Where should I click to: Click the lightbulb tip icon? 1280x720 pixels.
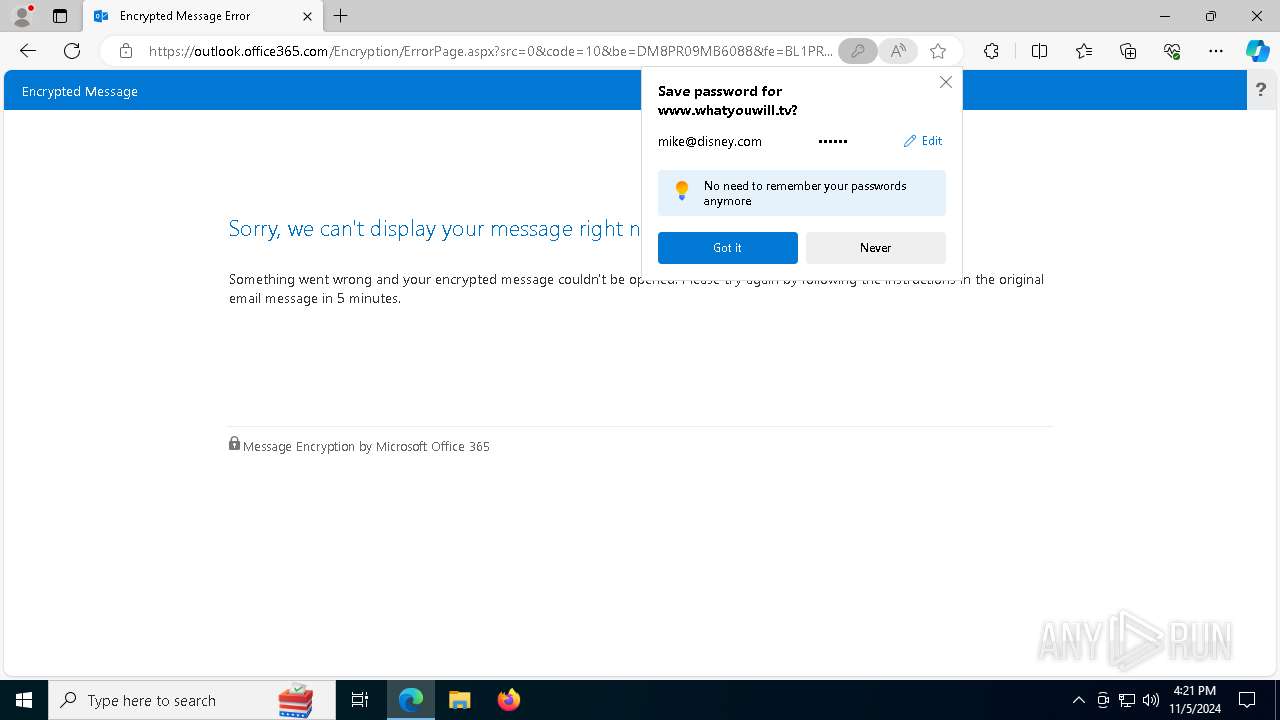pyautogui.click(x=682, y=190)
